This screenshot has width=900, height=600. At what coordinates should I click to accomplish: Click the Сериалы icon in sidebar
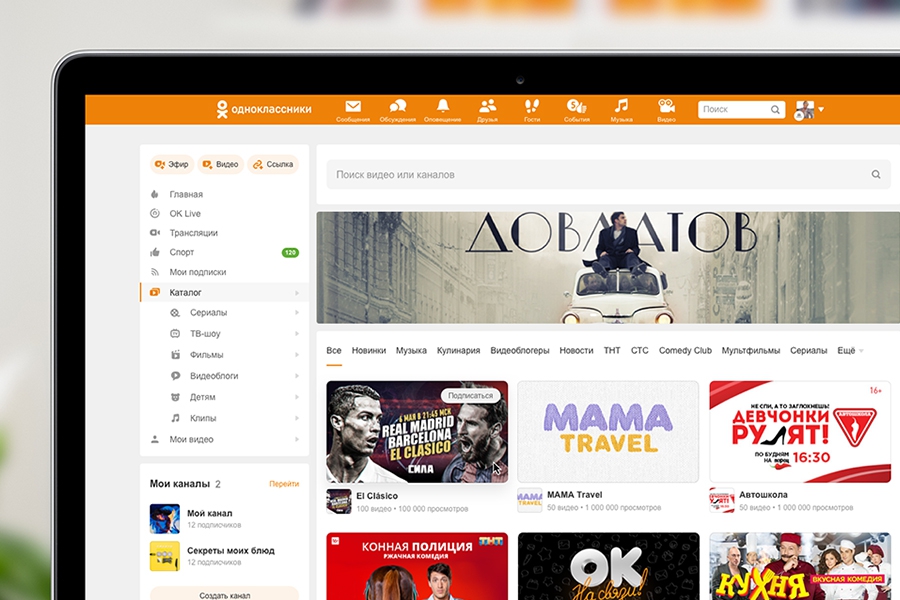tap(175, 313)
